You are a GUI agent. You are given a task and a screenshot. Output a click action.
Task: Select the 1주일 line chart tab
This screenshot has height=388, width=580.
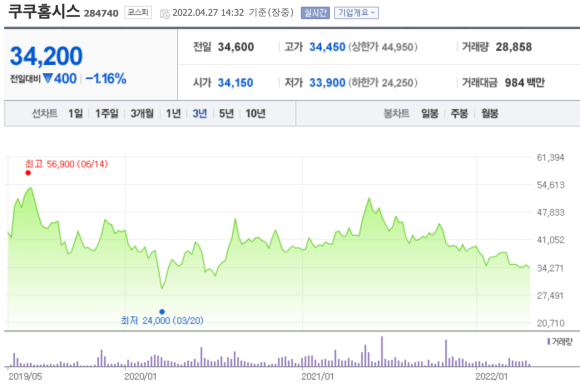point(107,114)
